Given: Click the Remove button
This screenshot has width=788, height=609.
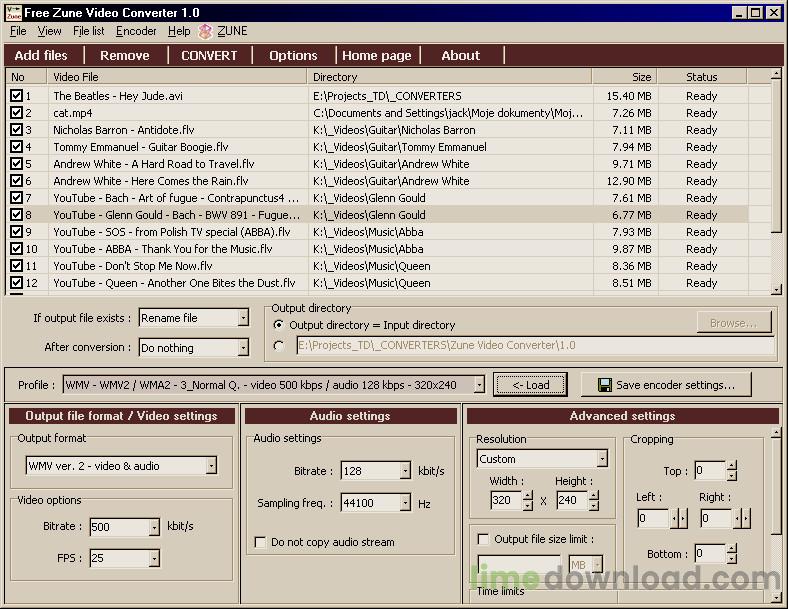Looking at the screenshot, I should point(125,55).
